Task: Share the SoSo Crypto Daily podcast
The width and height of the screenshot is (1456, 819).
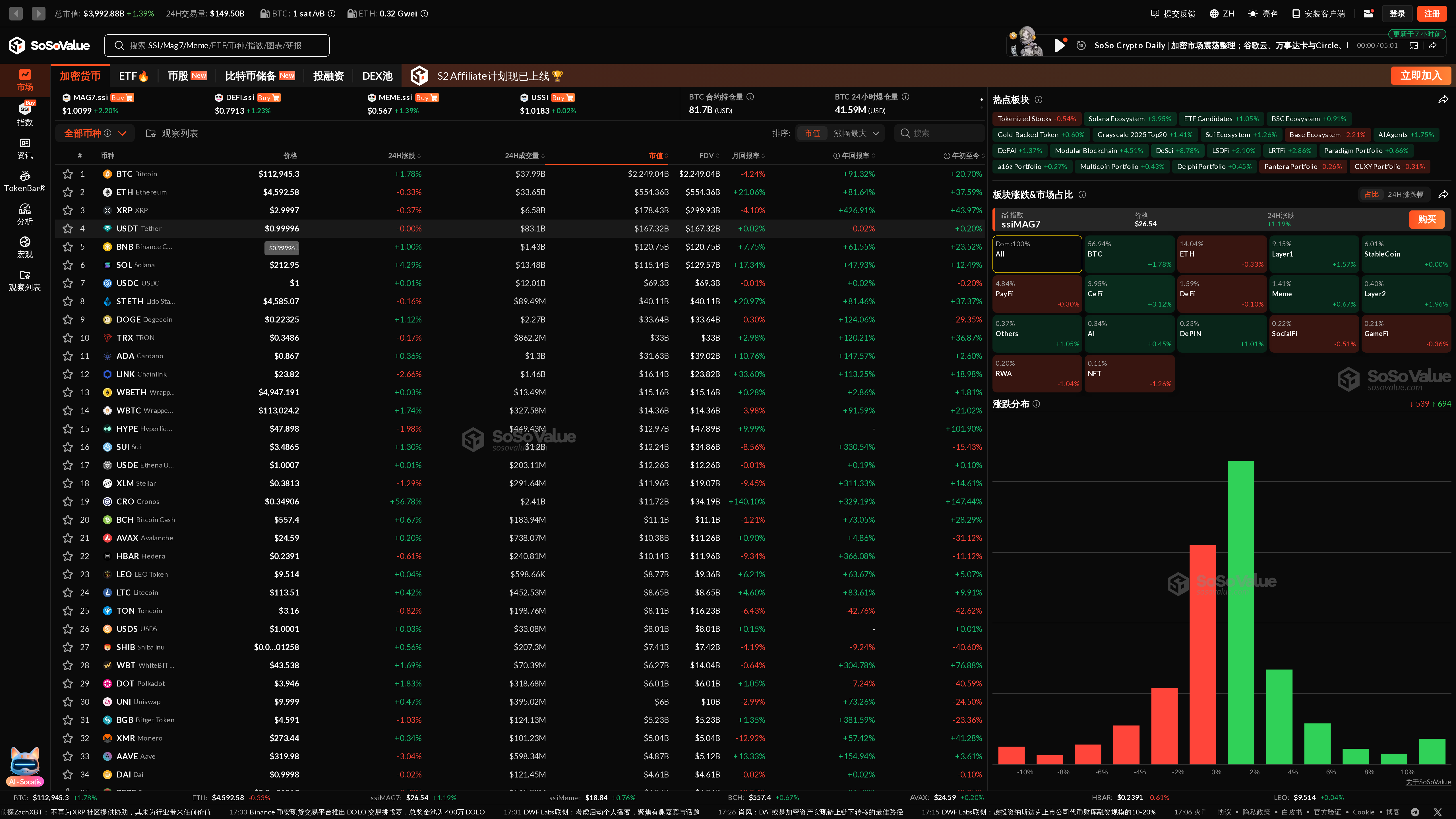Action: click(1433, 45)
